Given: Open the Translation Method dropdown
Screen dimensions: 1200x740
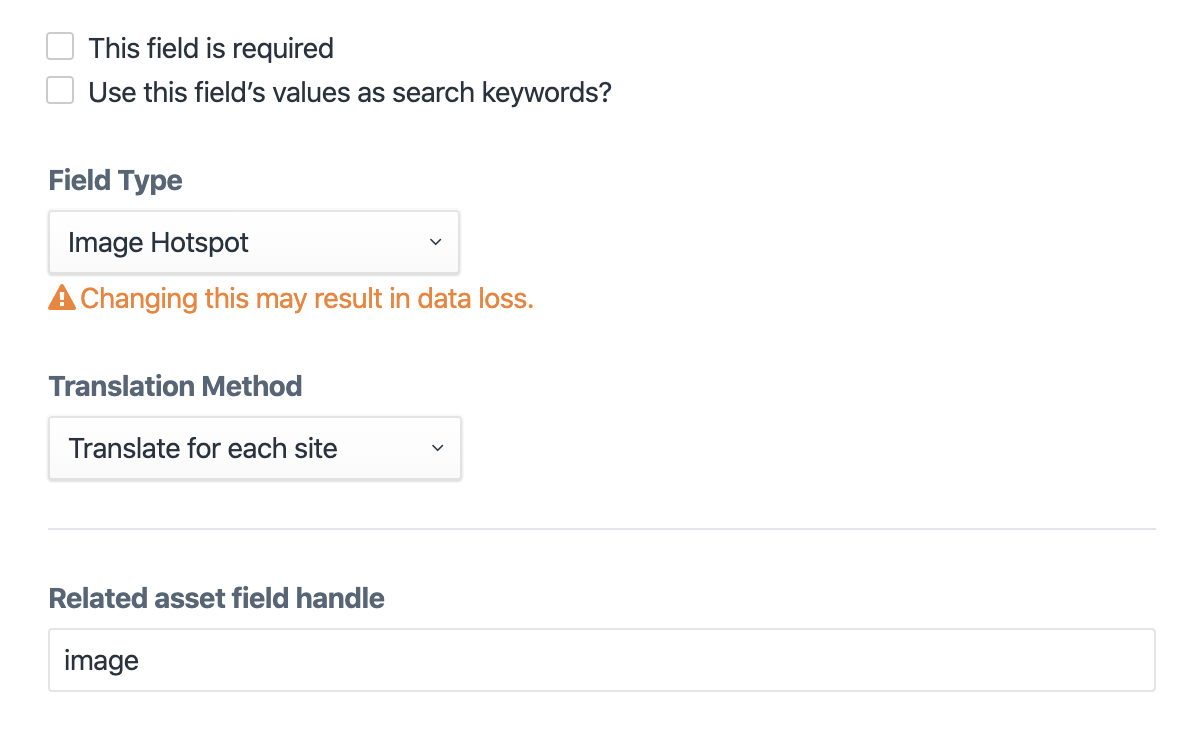Looking at the screenshot, I should tap(254, 448).
